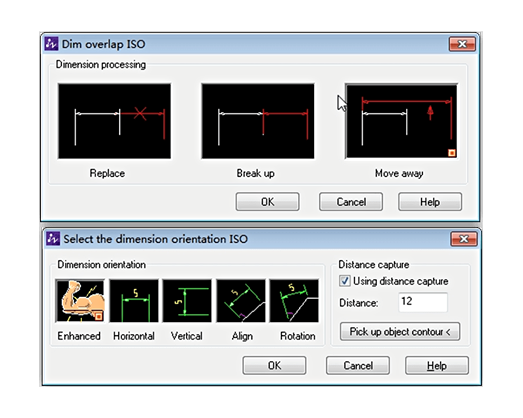Cancel the dimension orientation dialog
This screenshot has width=523, height=418.
[x=358, y=365]
